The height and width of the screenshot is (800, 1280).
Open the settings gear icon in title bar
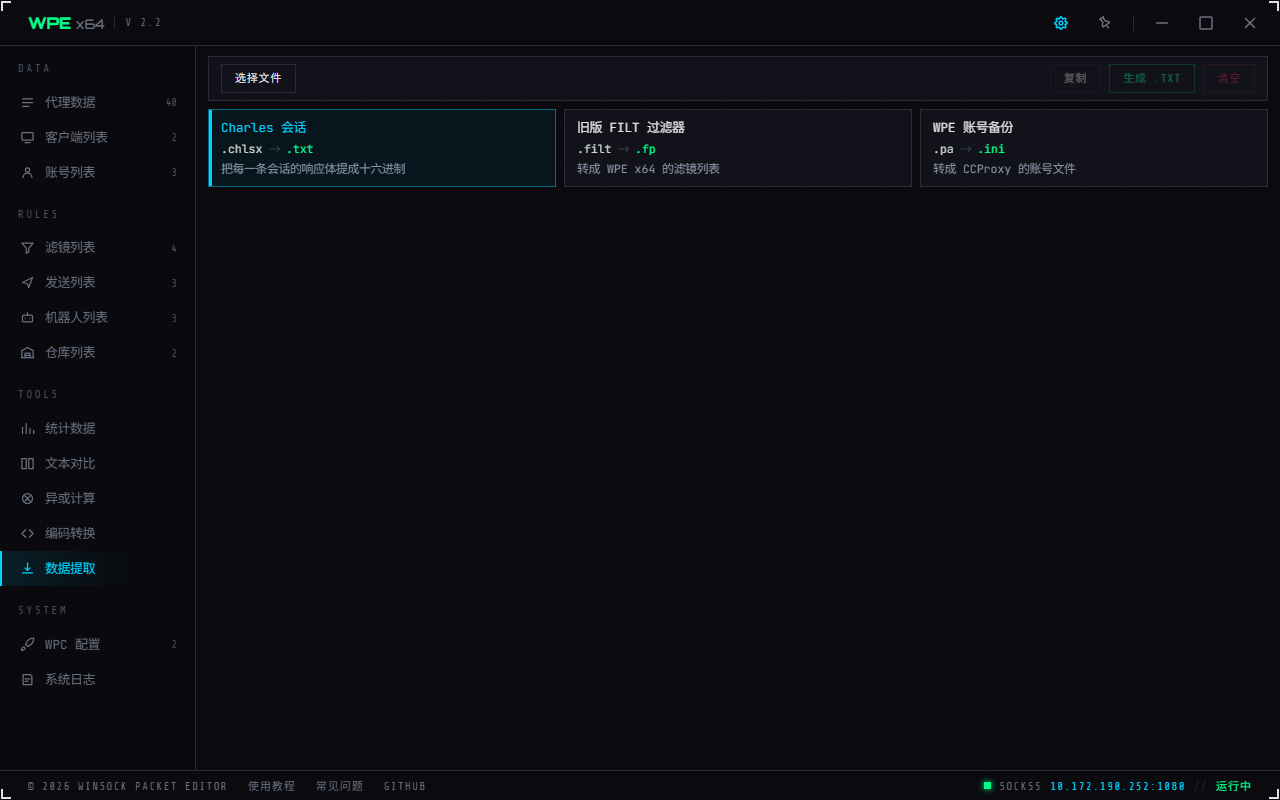(x=1061, y=23)
